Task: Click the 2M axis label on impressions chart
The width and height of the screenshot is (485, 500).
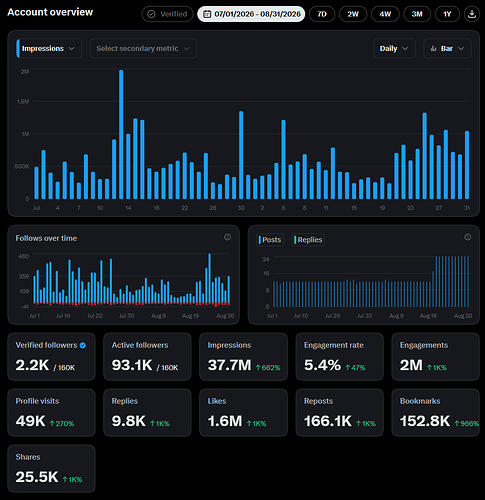Action: [25, 71]
